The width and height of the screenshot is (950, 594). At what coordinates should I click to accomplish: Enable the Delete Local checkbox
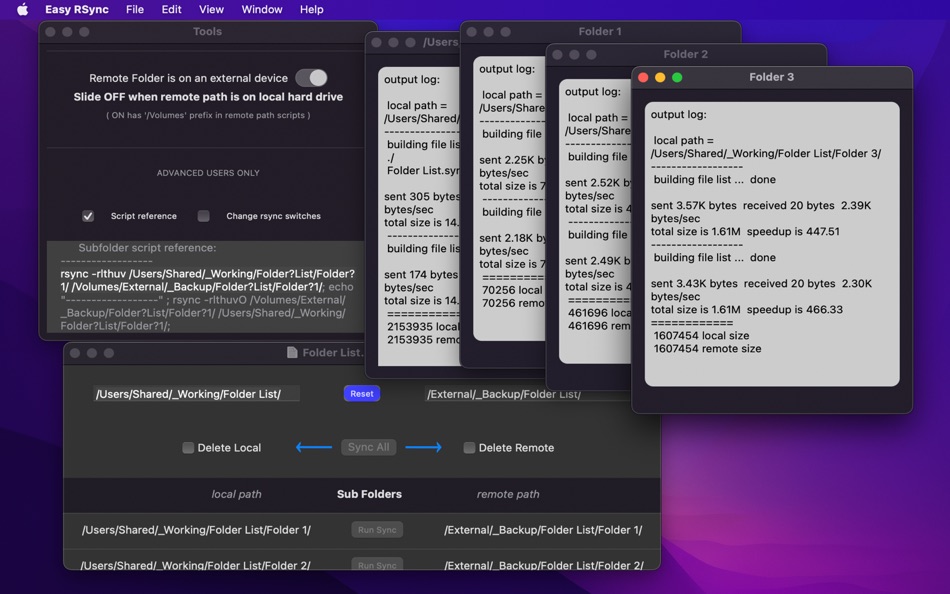(188, 447)
